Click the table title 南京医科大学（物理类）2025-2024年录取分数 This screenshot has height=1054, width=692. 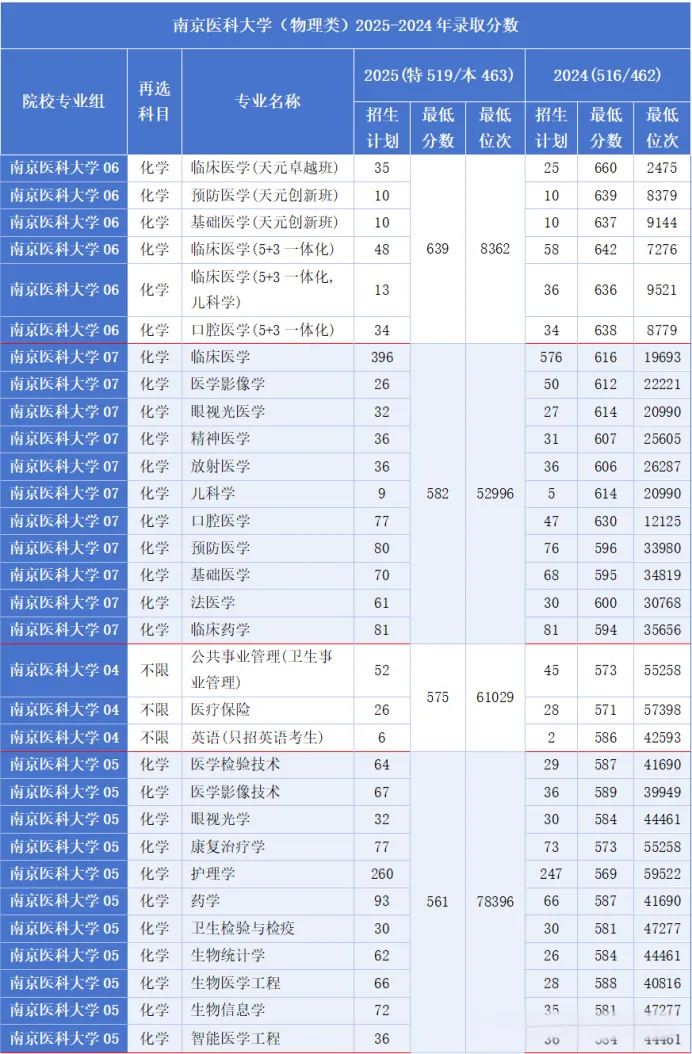346,25
